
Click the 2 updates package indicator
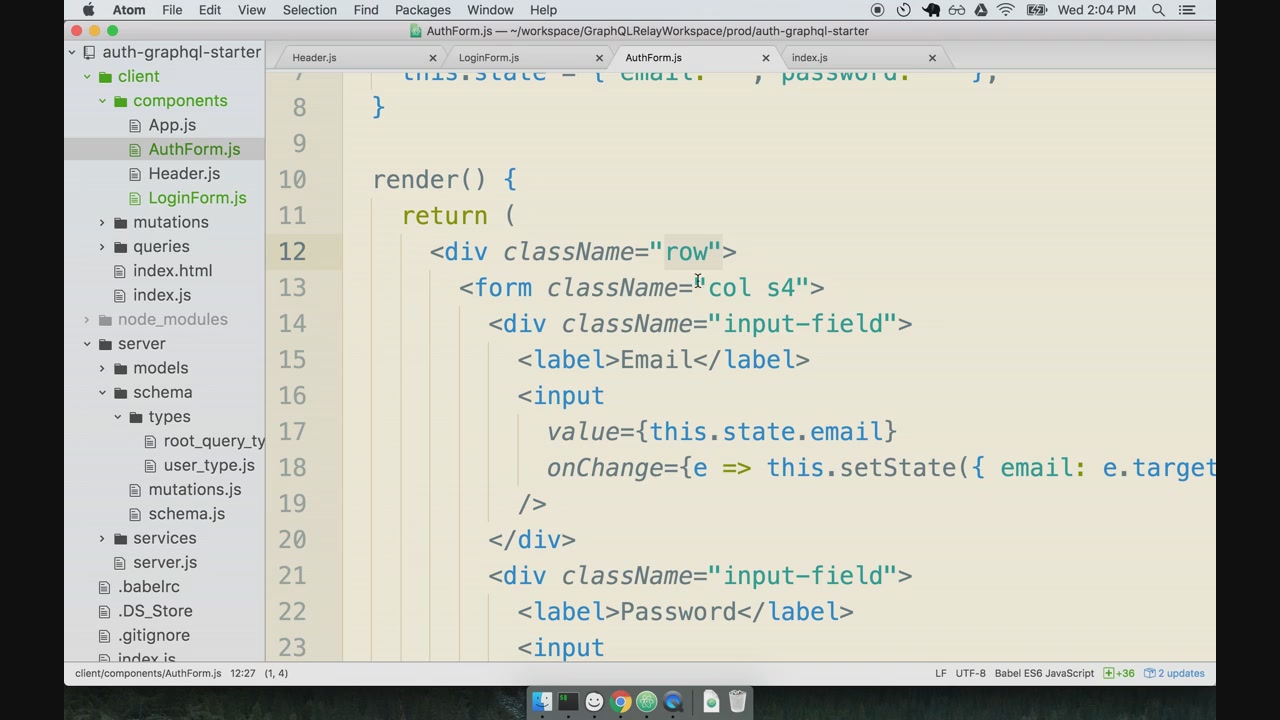(1175, 673)
